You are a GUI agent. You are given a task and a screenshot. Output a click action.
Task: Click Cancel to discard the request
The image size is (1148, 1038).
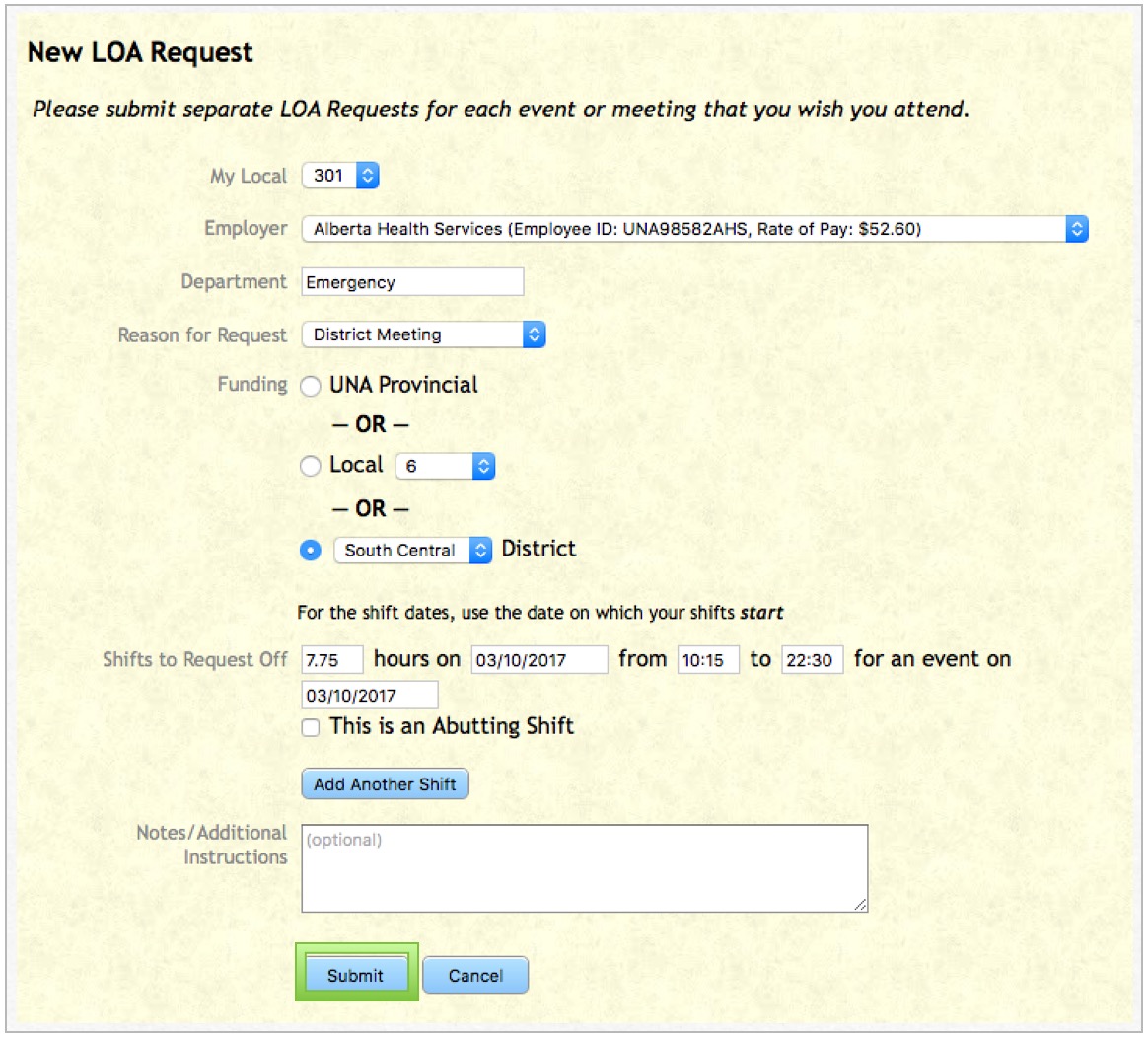click(475, 974)
